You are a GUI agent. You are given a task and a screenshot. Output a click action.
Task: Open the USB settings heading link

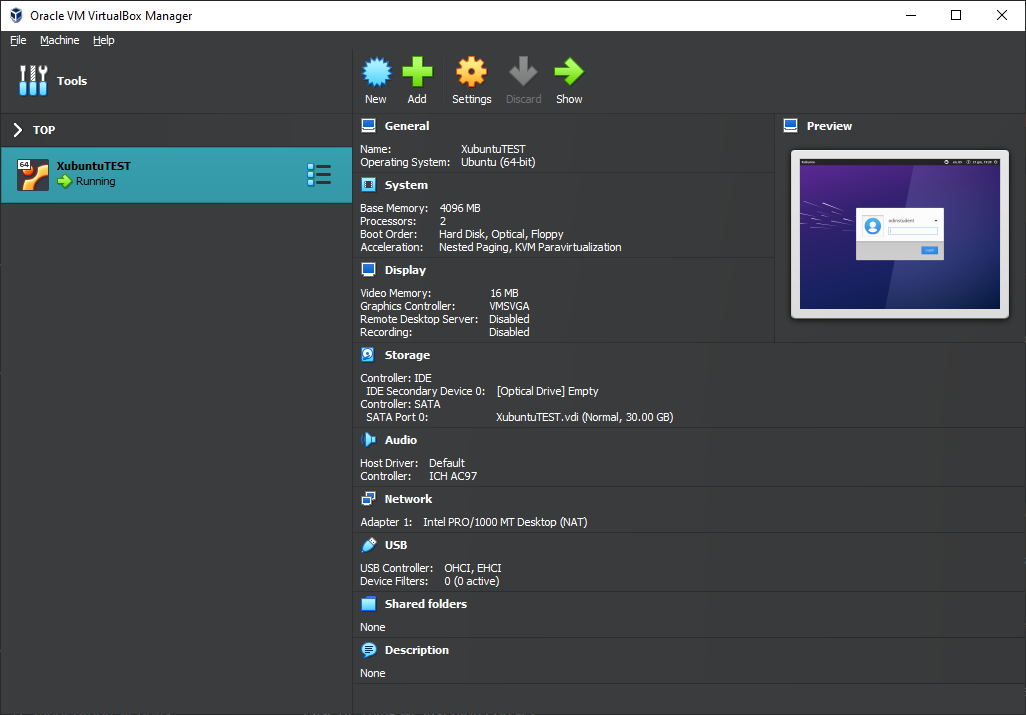(x=396, y=545)
